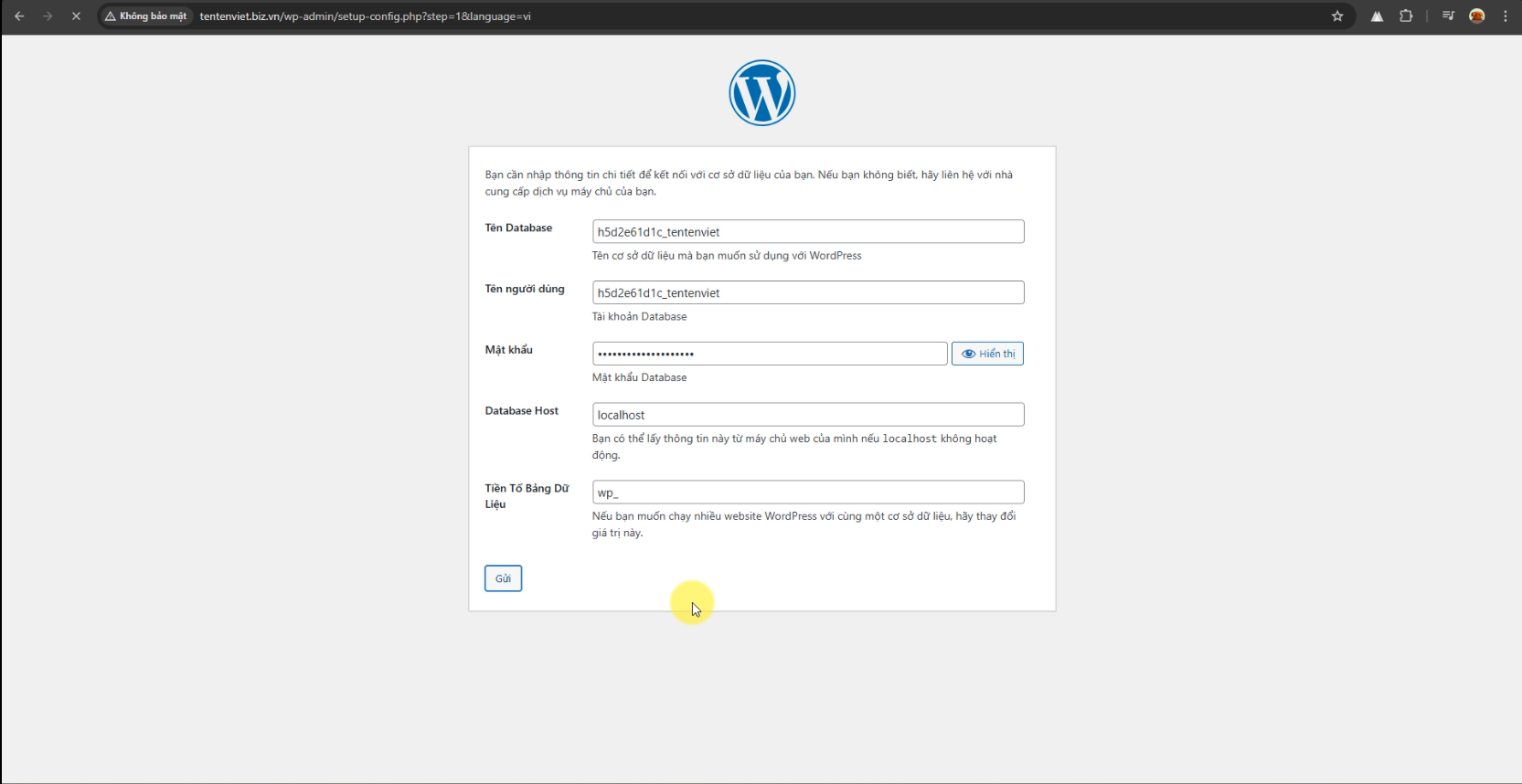1522x784 pixels.
Task: Open the media controls toolbar icon
Action: coord(1448,16)
